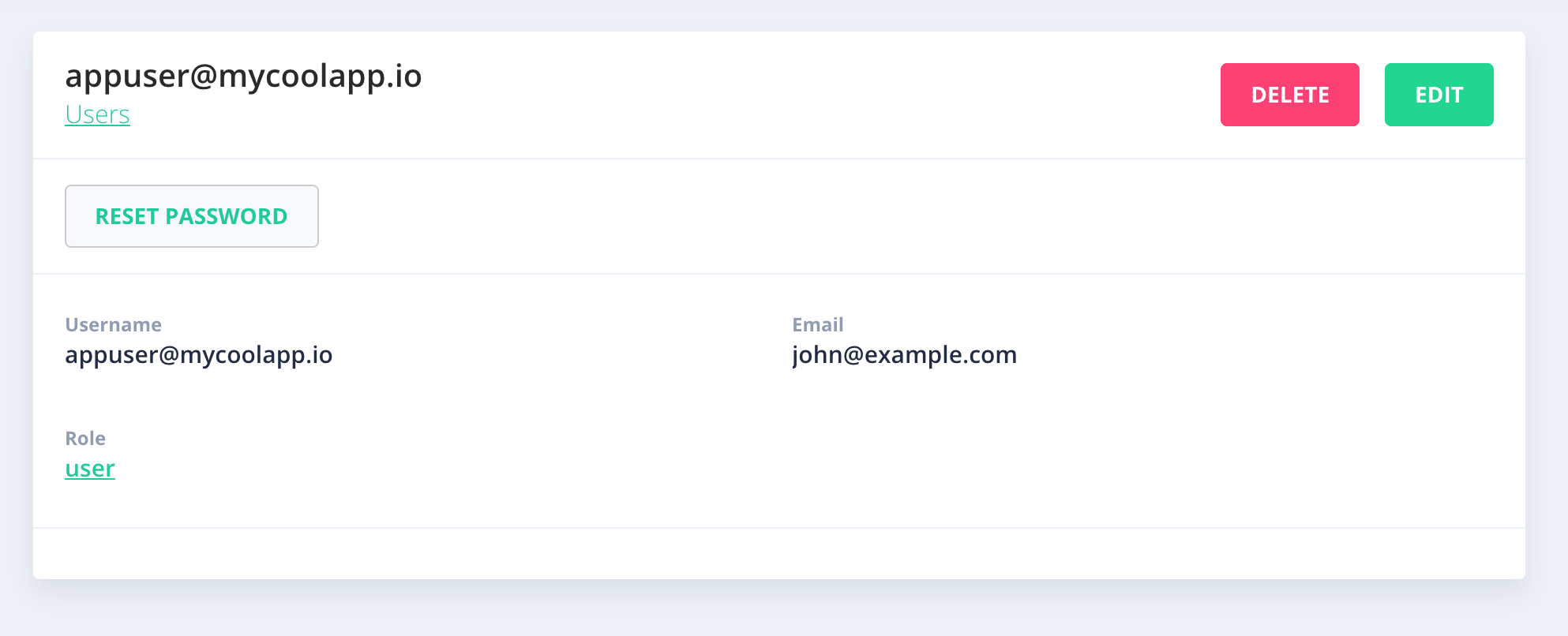Click the appuser@mycoolapp.io username value
This screenshot has height=636, width=1568.
pyautogui.click(x=198, y=355)
